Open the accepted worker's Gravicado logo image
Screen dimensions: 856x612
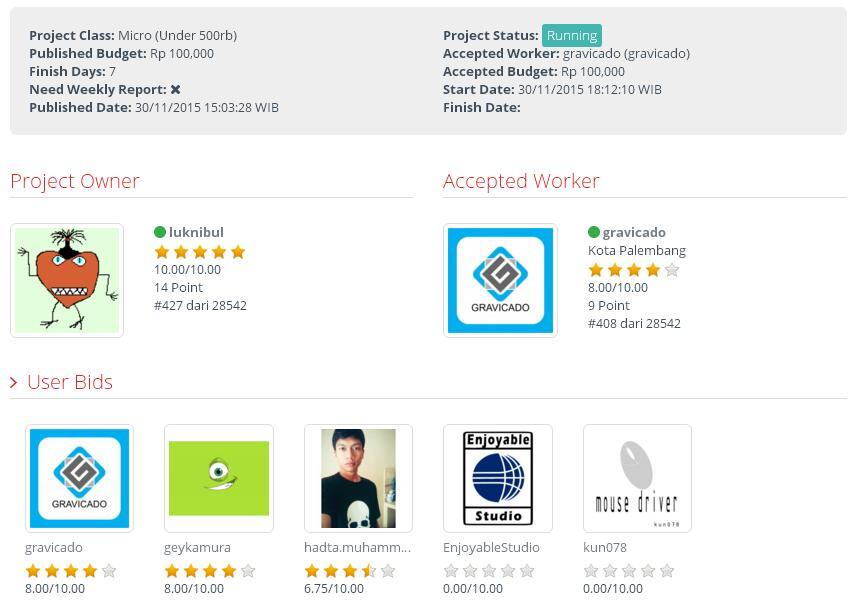[500, 280]
